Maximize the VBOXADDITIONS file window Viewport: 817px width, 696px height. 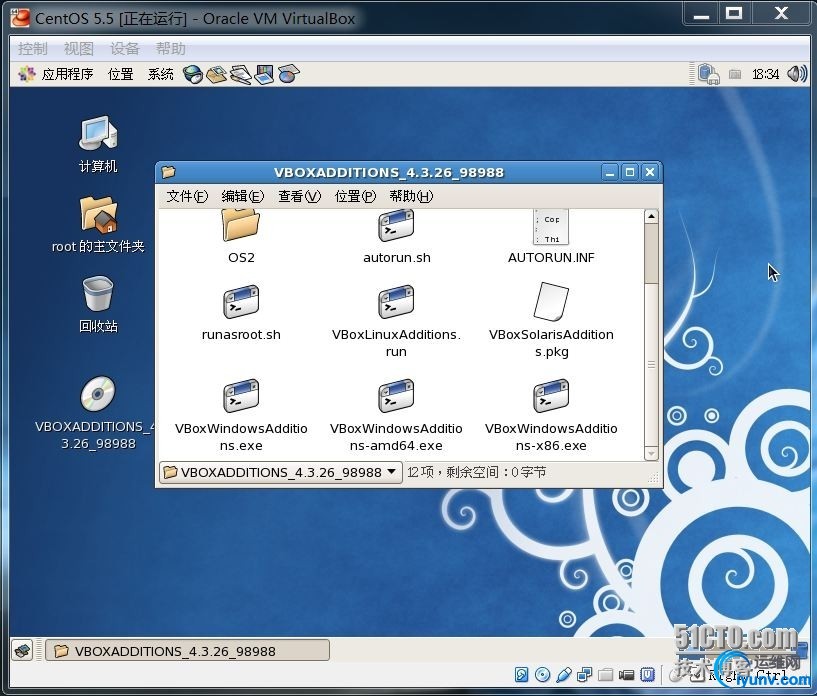tap(630, 172)
